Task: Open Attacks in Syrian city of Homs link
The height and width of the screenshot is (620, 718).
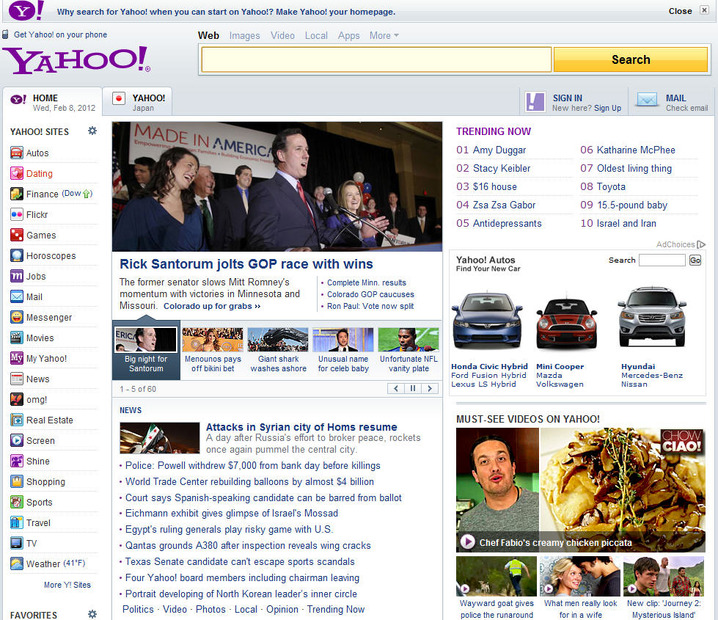Action: pyautogui.click(x=301, y=427)
